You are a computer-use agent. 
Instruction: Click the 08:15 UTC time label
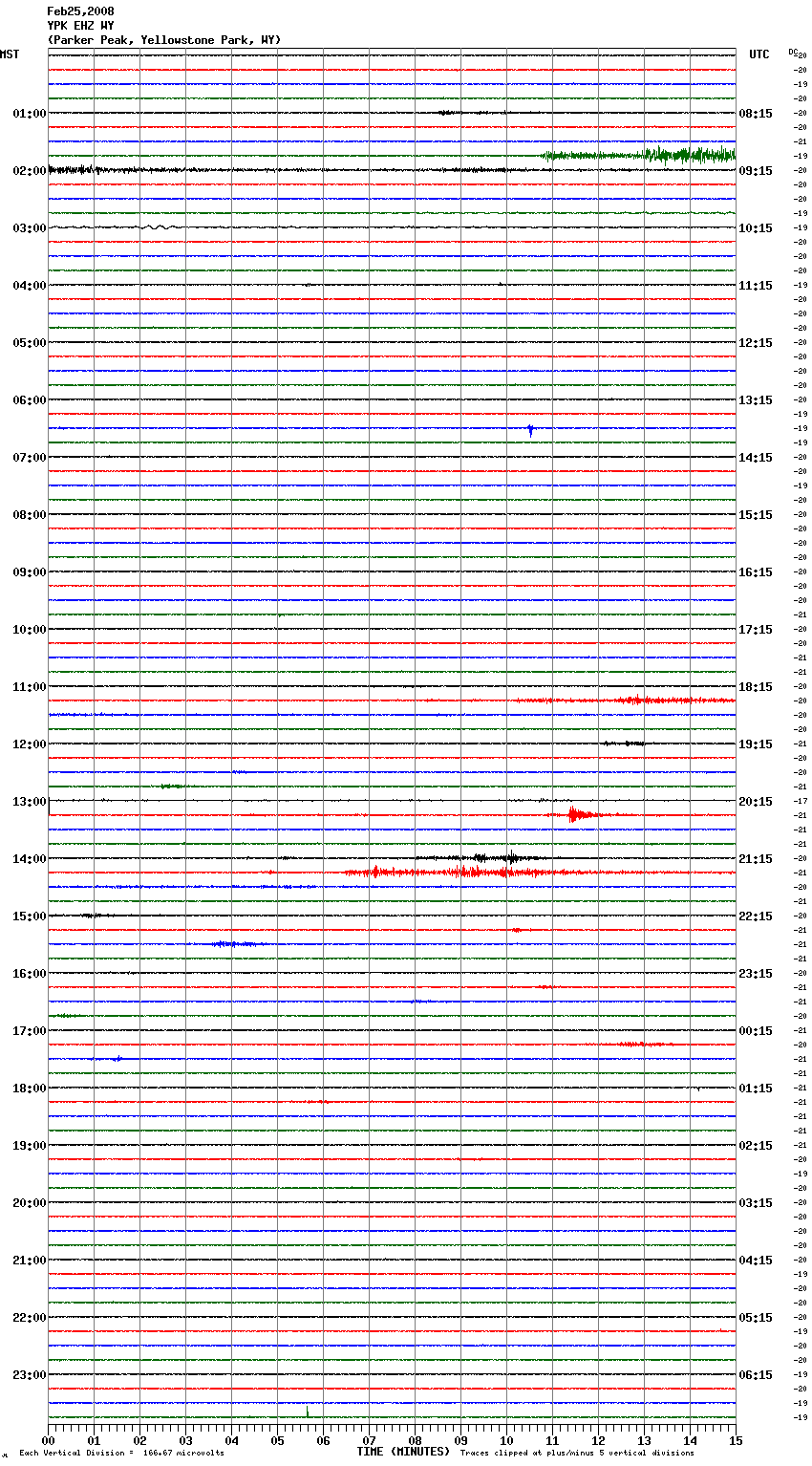click(756, 114)
